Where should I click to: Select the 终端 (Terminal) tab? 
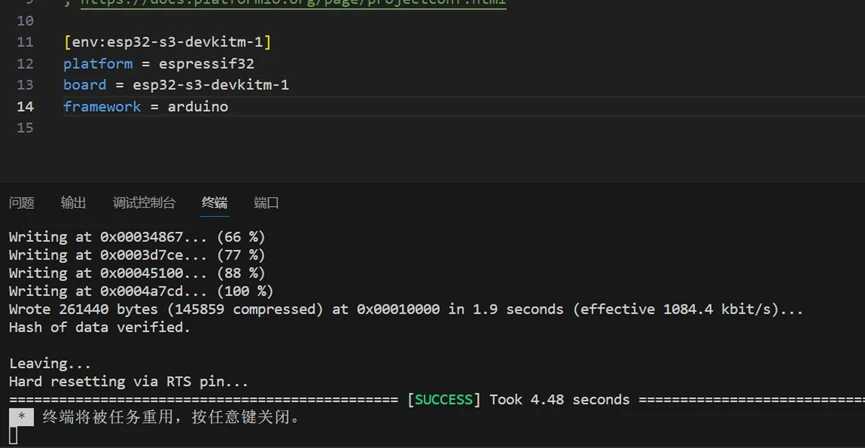click(x=215, y=203)
